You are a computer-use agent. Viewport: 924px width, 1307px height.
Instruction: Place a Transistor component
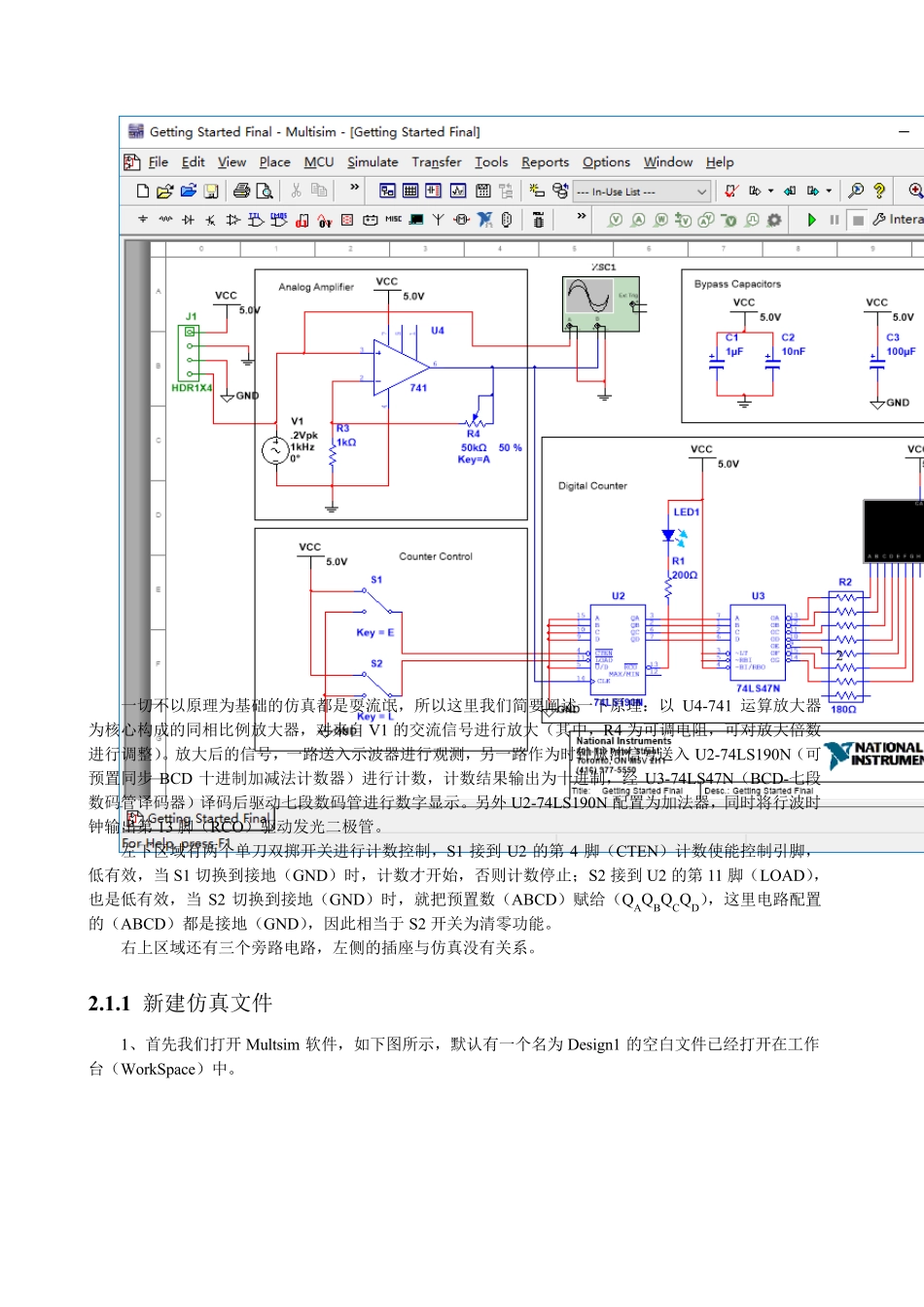coord(210,220)
